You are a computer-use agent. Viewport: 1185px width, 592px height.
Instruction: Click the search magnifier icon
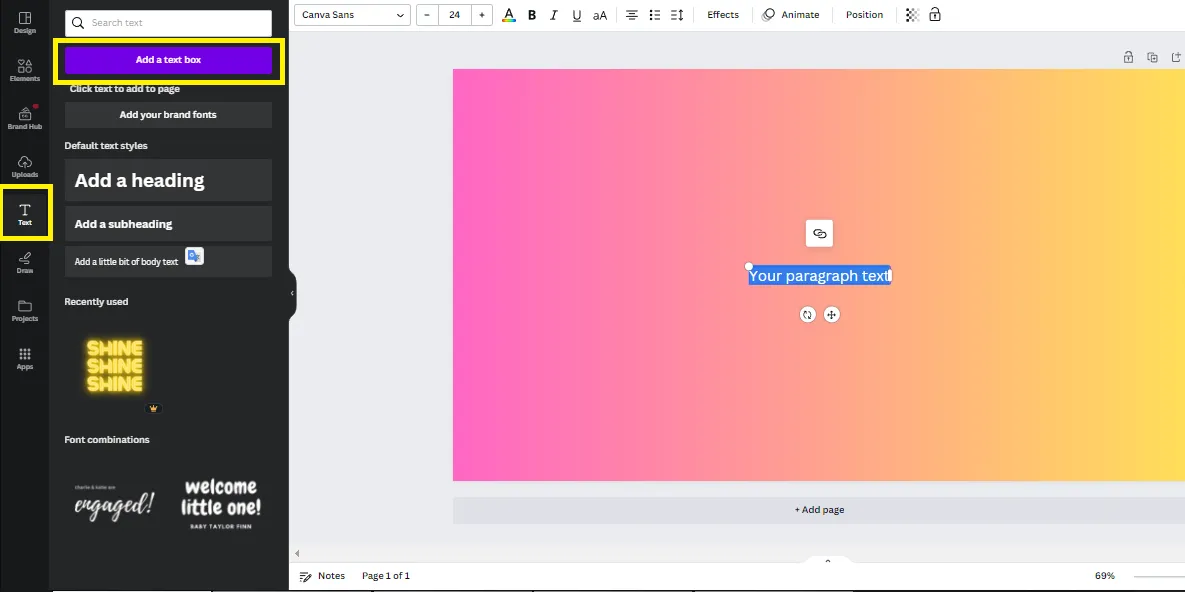click(x=78, y=23)
